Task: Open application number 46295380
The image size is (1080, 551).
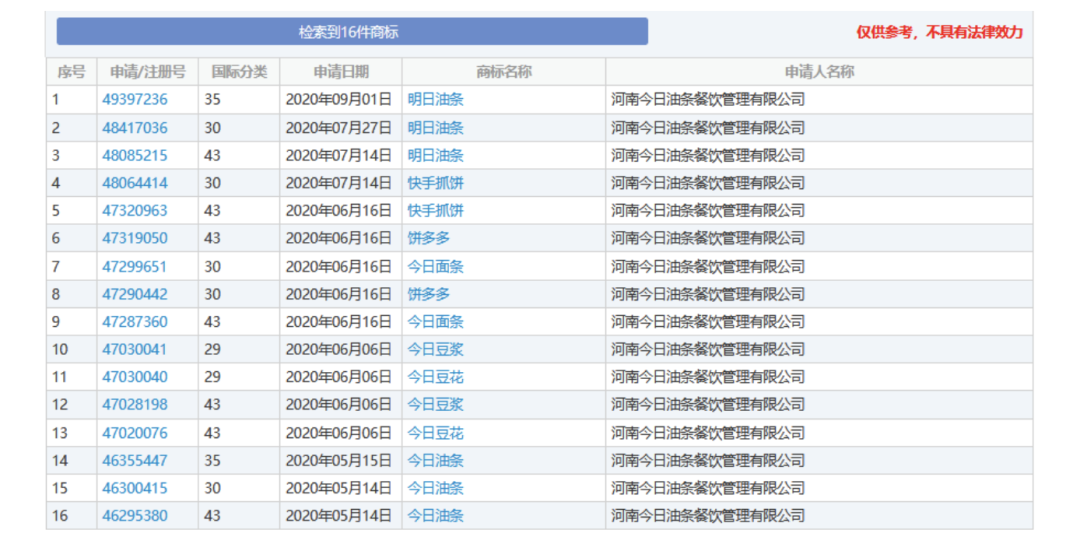Action: pyautogui.click(x=135, y=516)
